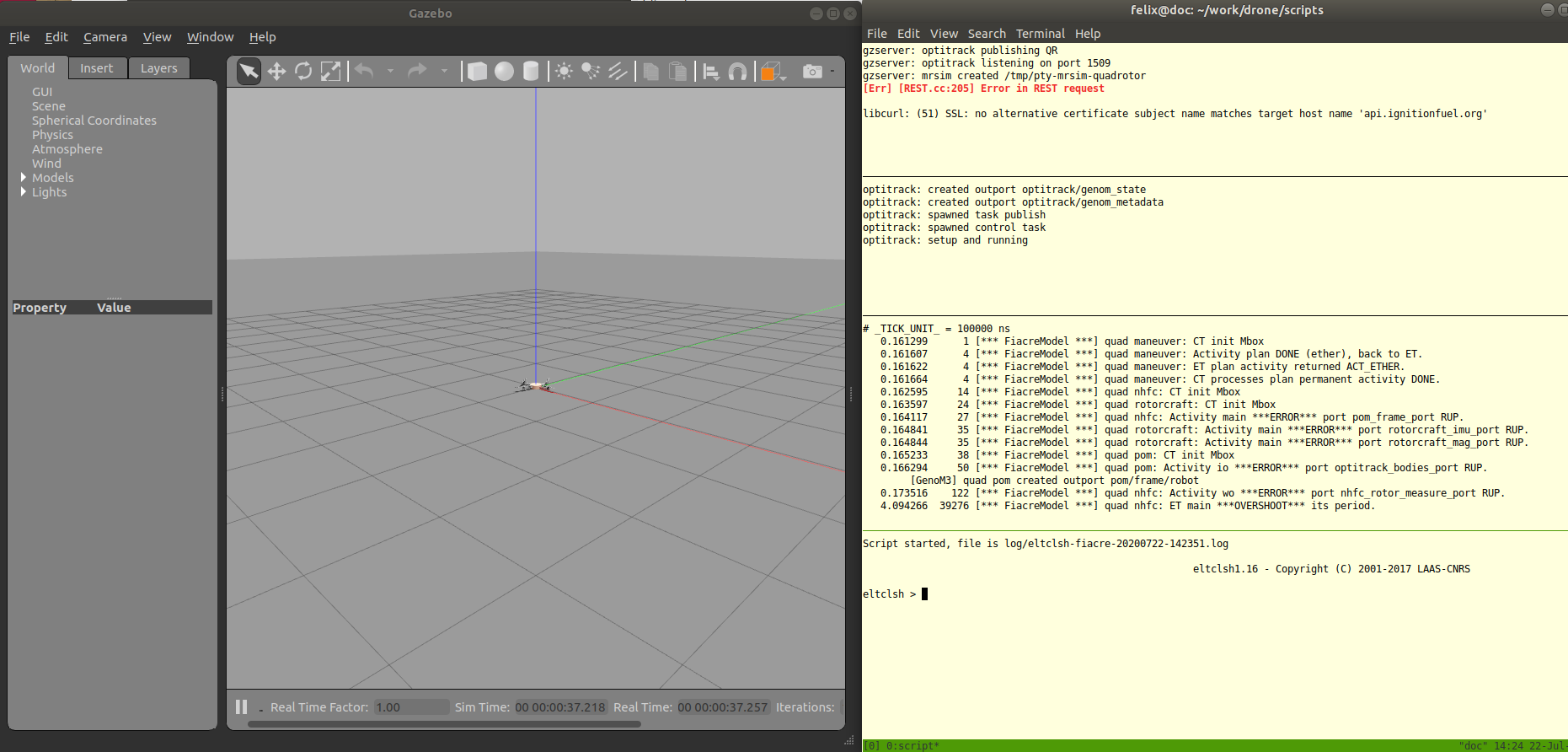The image size is (1568, 752).
Task: Expand the Models tree node
Action: pyautogui.click(x=24, y=177)
